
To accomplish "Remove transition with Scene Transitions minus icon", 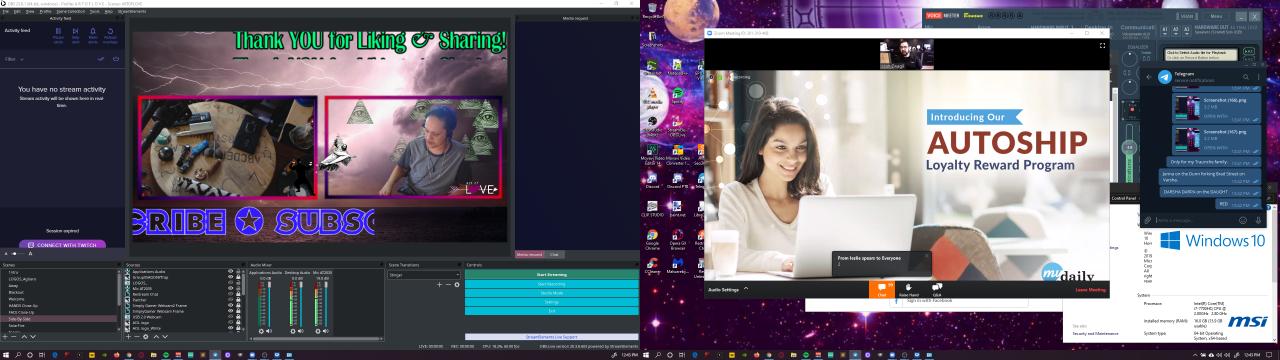I will (x=448, y=284).
